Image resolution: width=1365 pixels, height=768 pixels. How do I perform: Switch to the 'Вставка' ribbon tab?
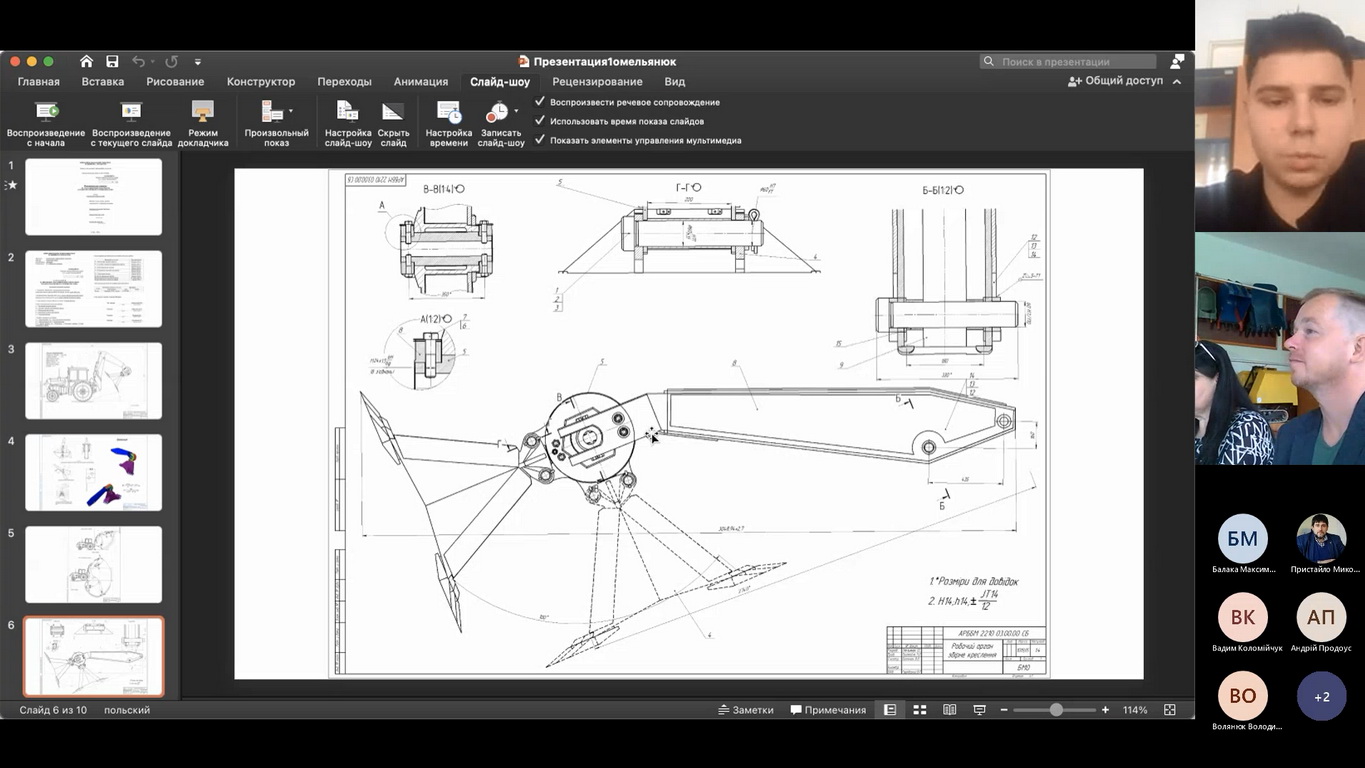tap(103, 82)
